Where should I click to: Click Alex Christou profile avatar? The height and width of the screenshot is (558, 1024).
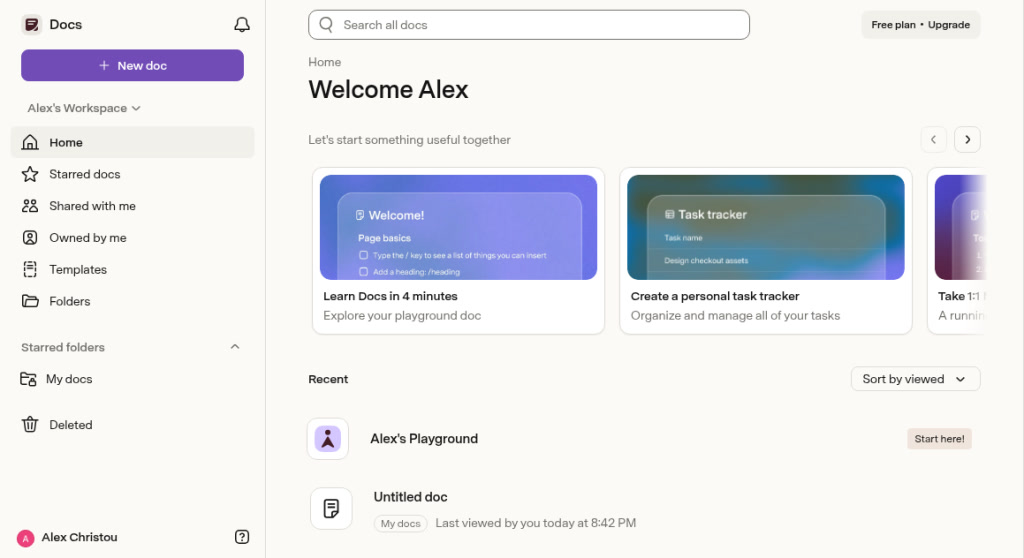[25, 538]
